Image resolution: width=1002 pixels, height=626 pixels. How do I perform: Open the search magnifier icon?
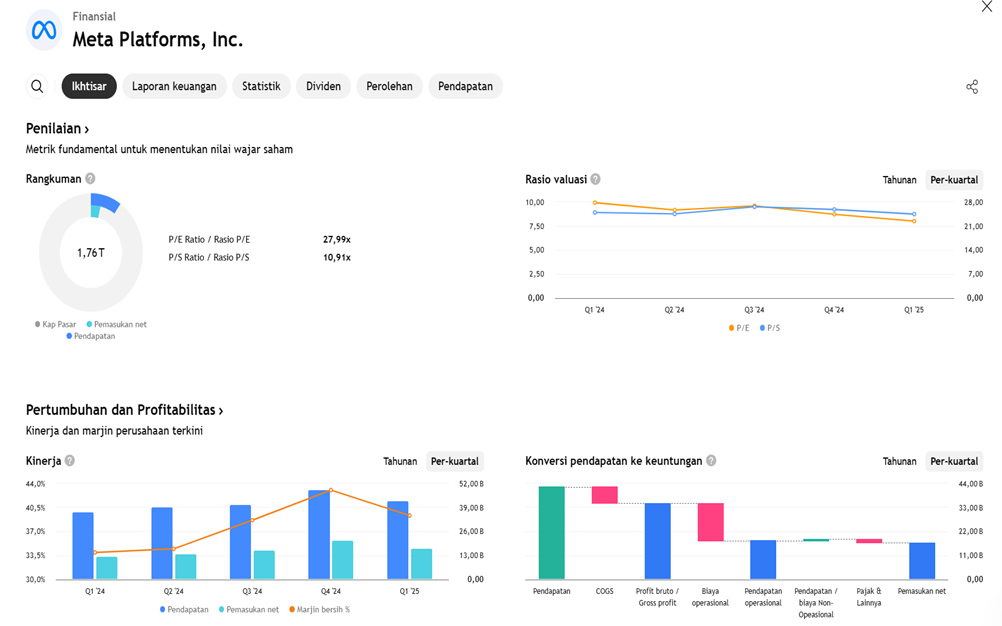[37, 86]
